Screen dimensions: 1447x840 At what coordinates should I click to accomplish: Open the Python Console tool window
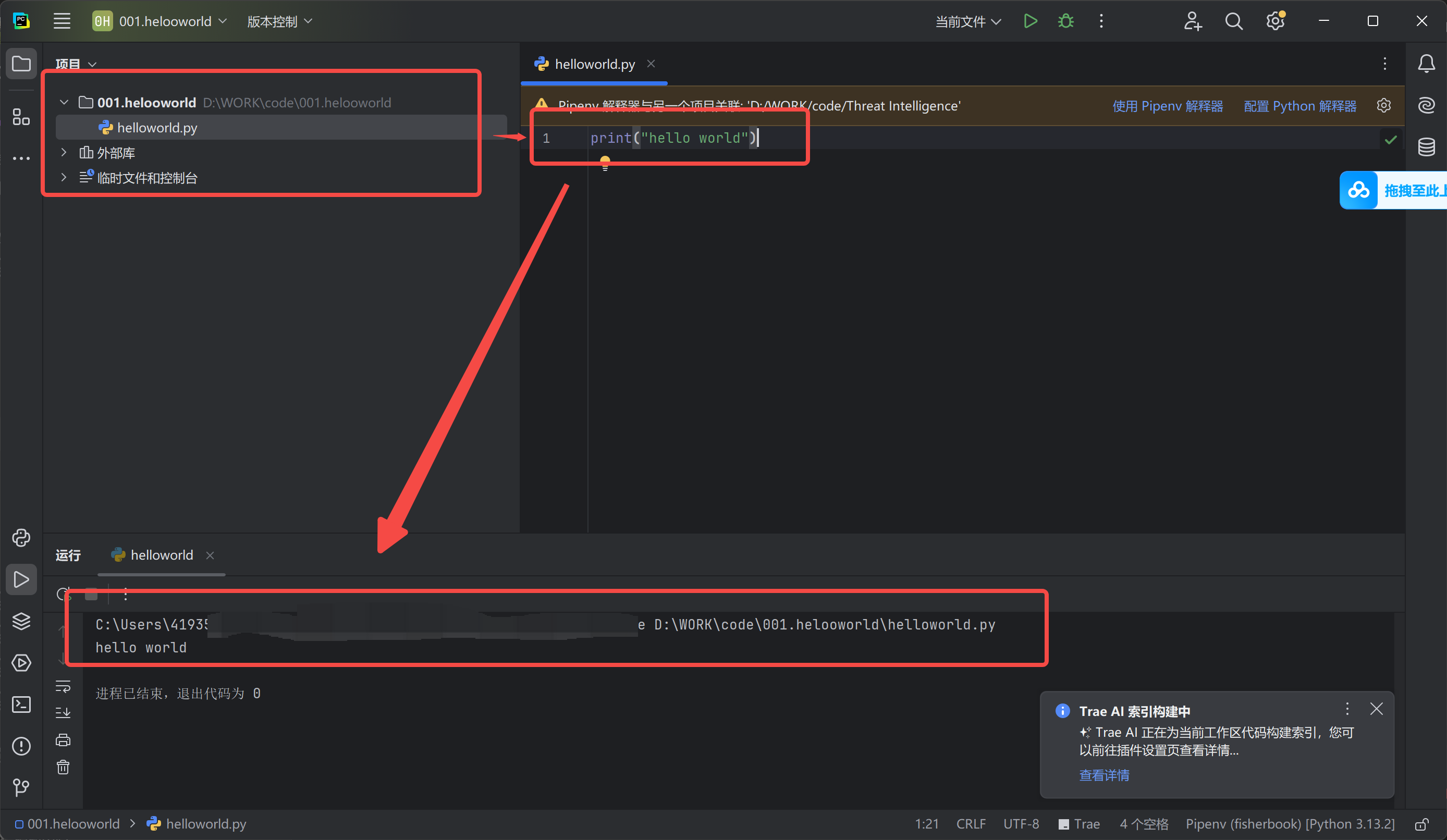pos(21,537)
